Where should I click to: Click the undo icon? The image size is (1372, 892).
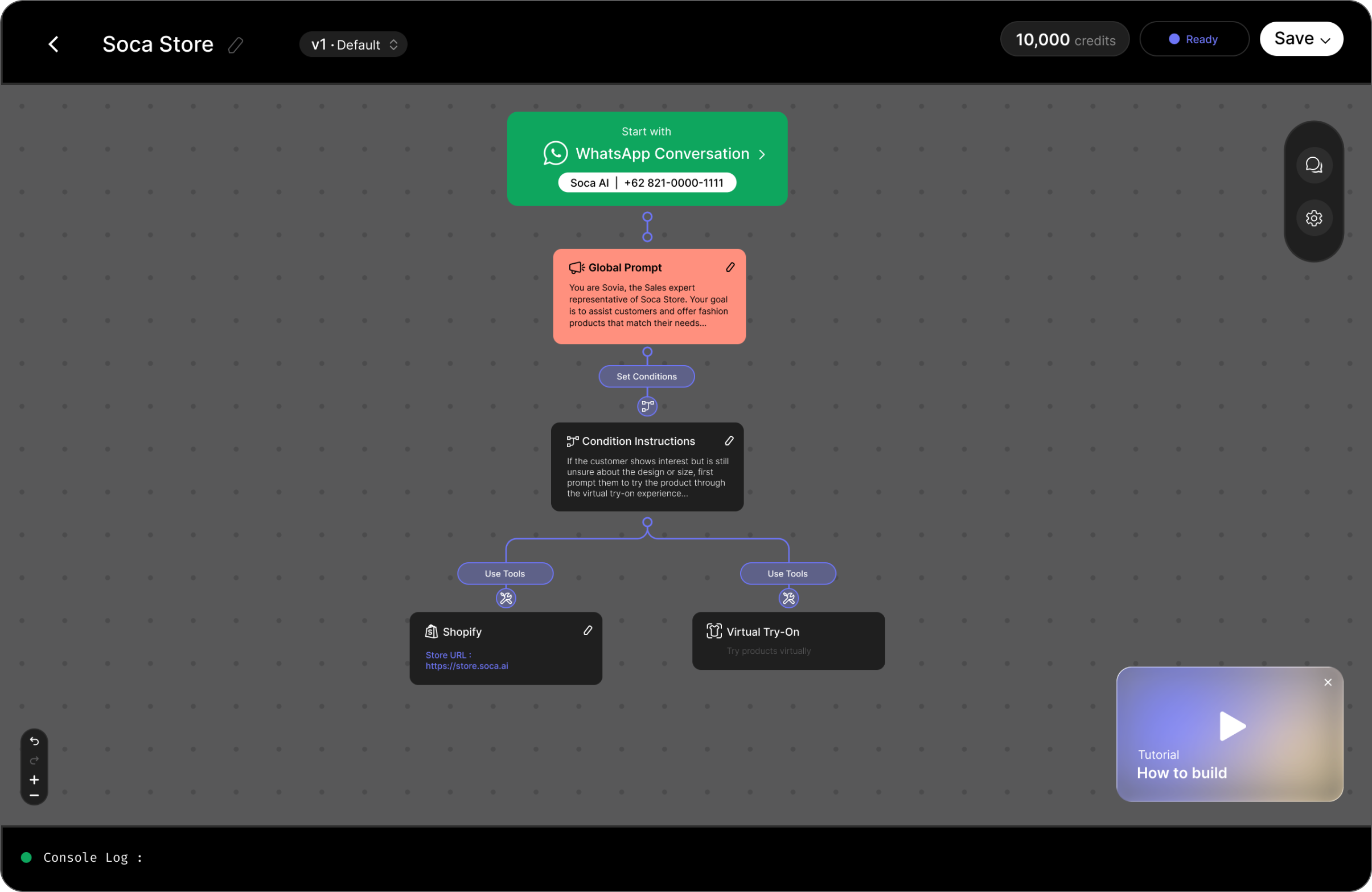click(35, 742)
